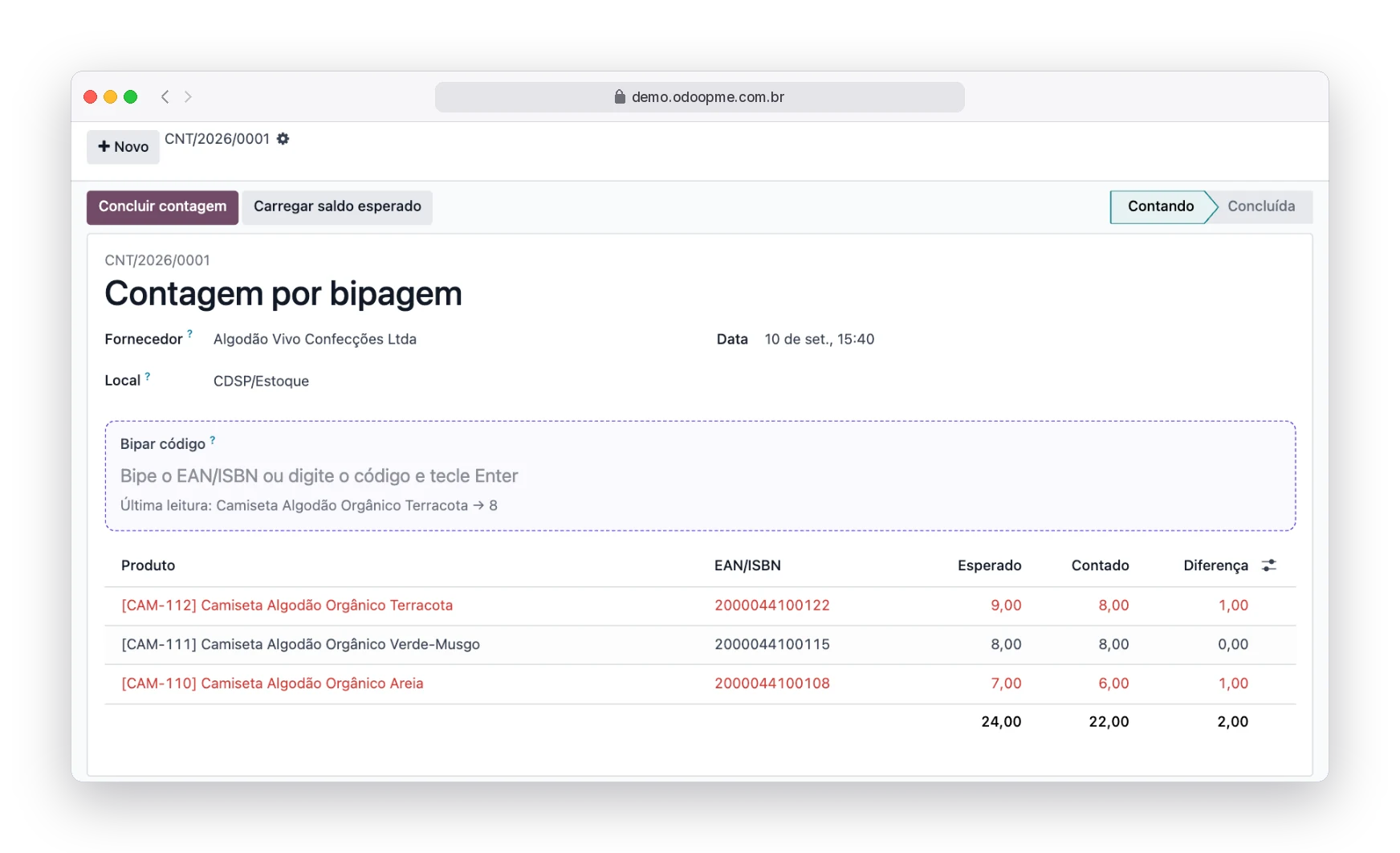Click EAN 2000044100108
This screenshot has width=1400, height=853.
(771, 684)
